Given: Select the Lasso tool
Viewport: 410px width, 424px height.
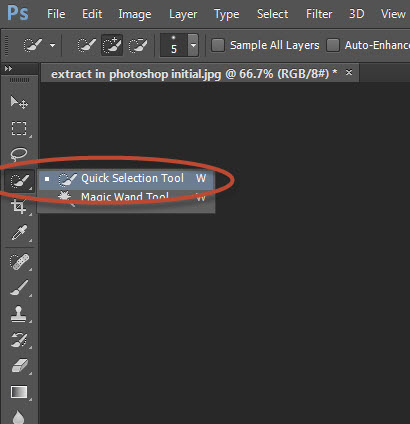Looking at the screenshot, I should point(19,154).
